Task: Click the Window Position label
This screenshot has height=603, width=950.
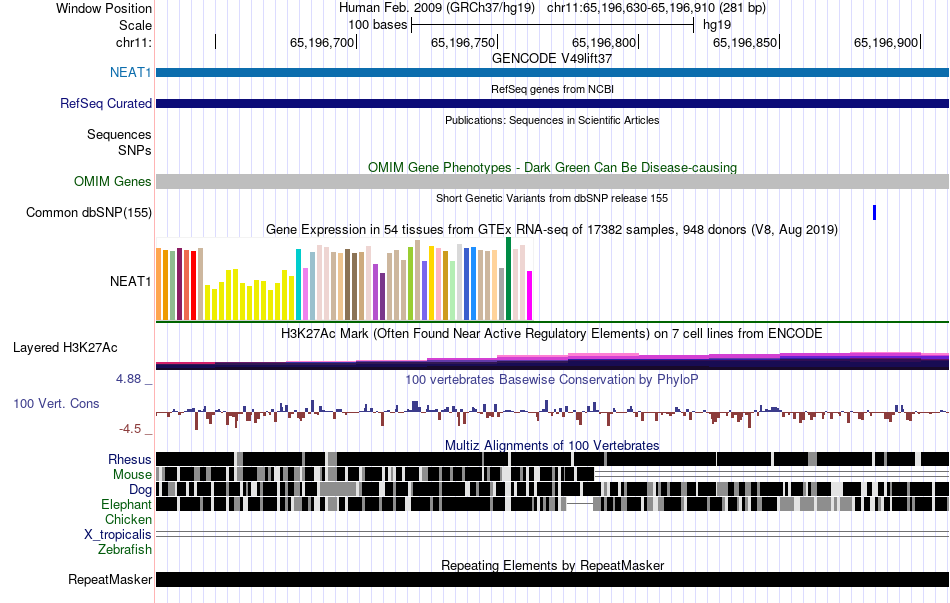Action: [x=104, y=8]
